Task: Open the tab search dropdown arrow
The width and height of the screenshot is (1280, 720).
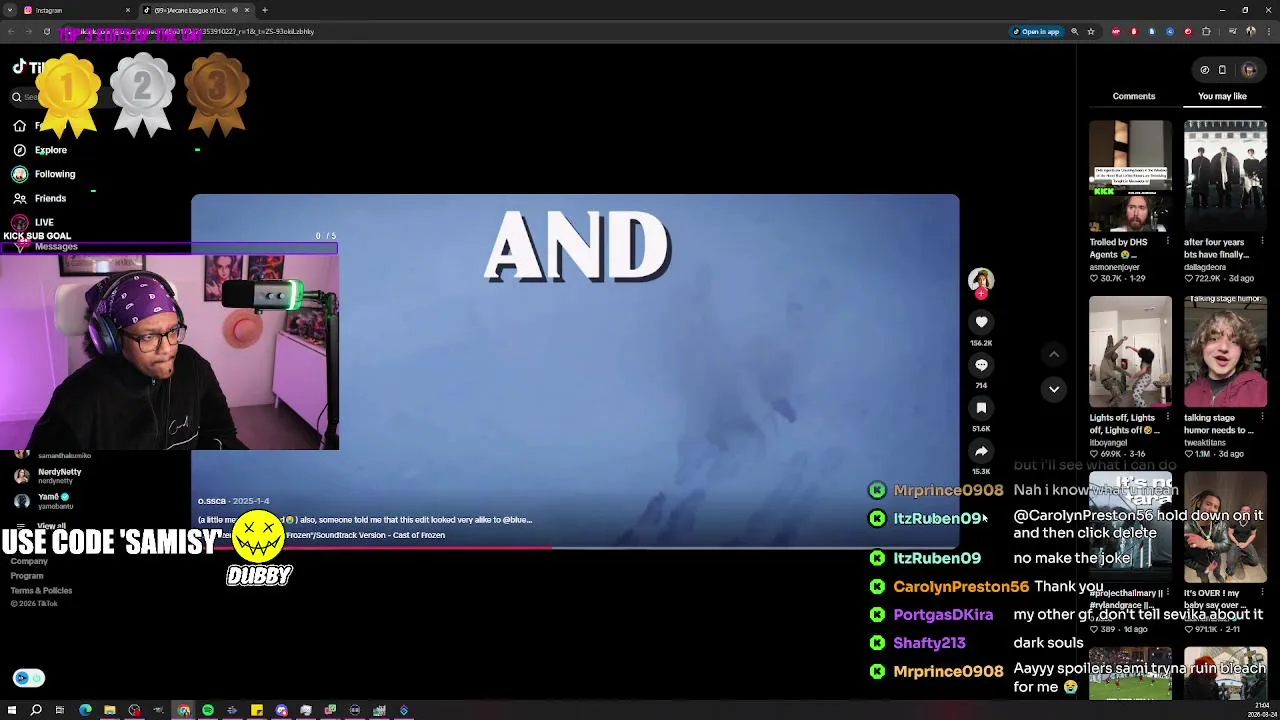Action: click(10, 10)
